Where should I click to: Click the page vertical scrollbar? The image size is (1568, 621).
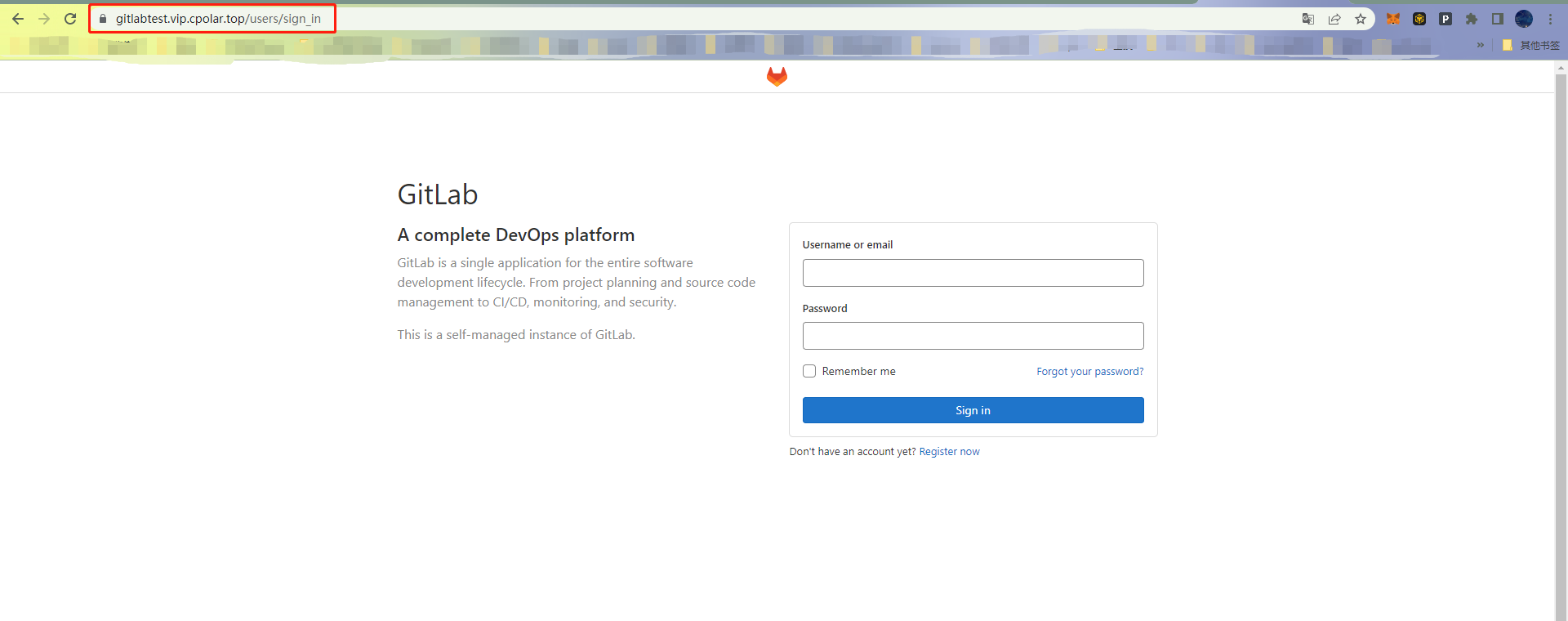pyautogui.click(x=1561, y=342)
